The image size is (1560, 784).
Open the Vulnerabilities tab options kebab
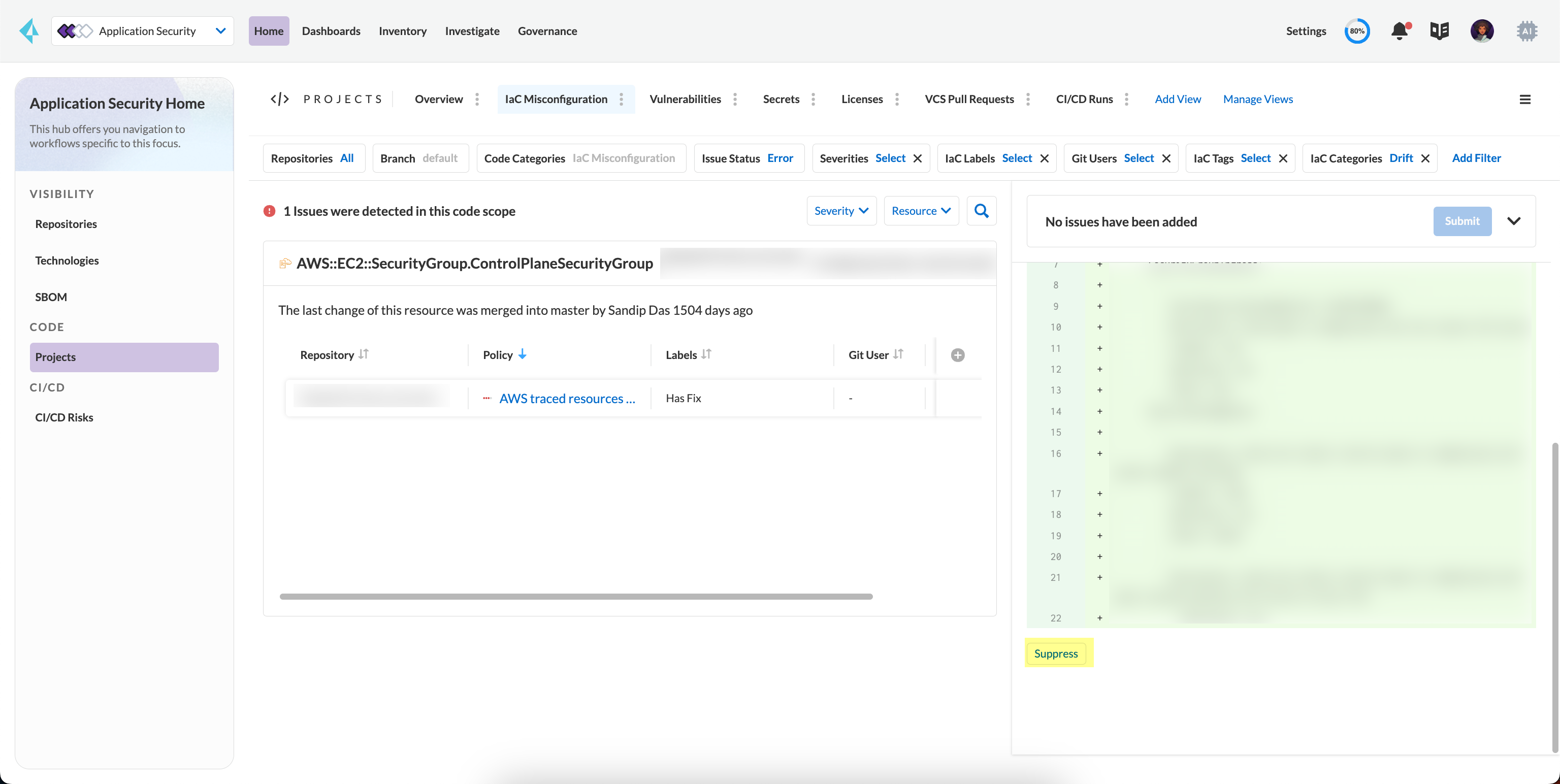point(735,100)
